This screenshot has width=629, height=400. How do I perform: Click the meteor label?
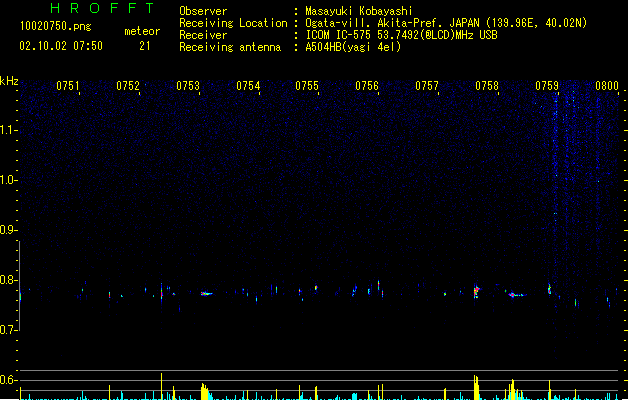[x=142, y=31]
